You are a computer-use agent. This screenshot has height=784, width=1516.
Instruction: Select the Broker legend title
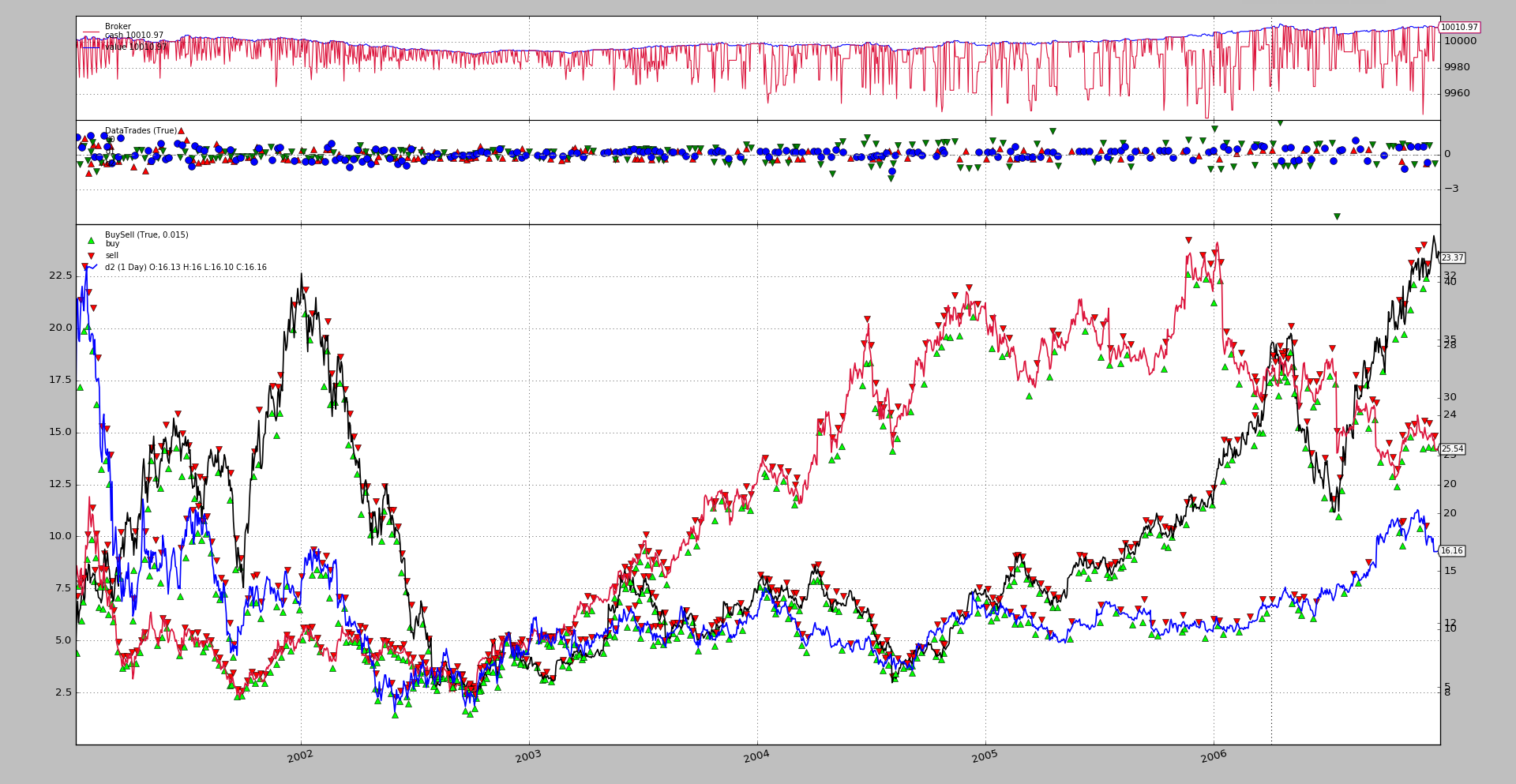click(x=118, y=26)
